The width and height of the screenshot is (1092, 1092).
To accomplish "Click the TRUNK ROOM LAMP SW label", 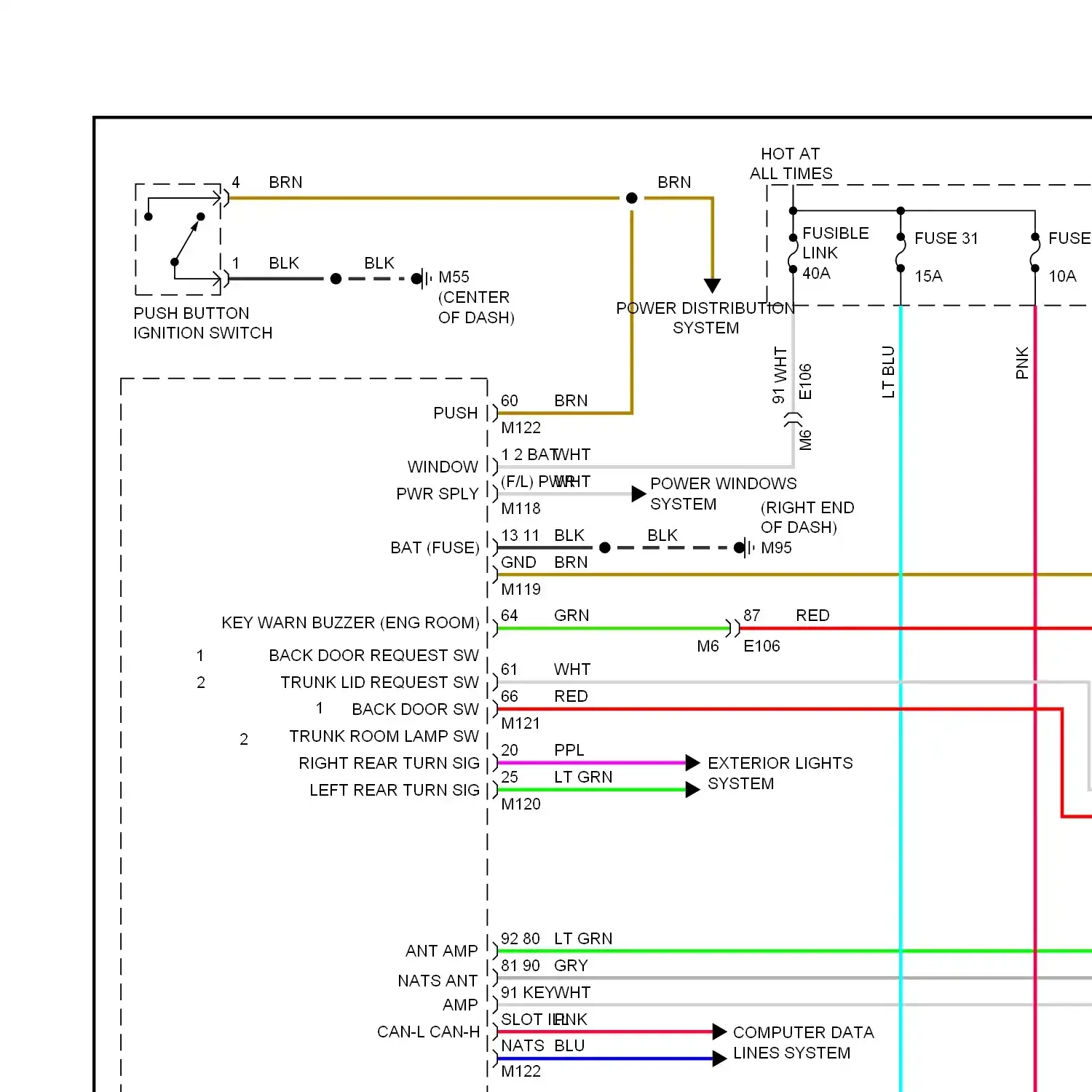I will [384, 737].
